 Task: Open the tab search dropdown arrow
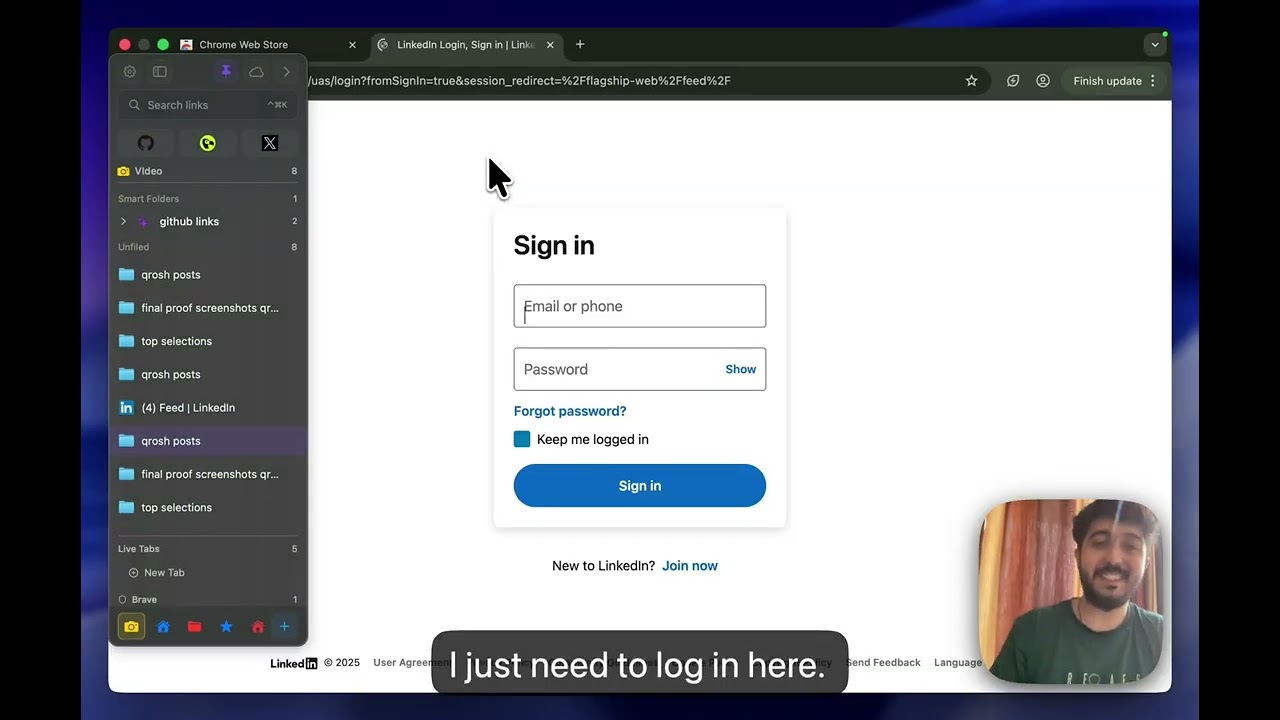pyautogui.click(x=1155, y=45)
